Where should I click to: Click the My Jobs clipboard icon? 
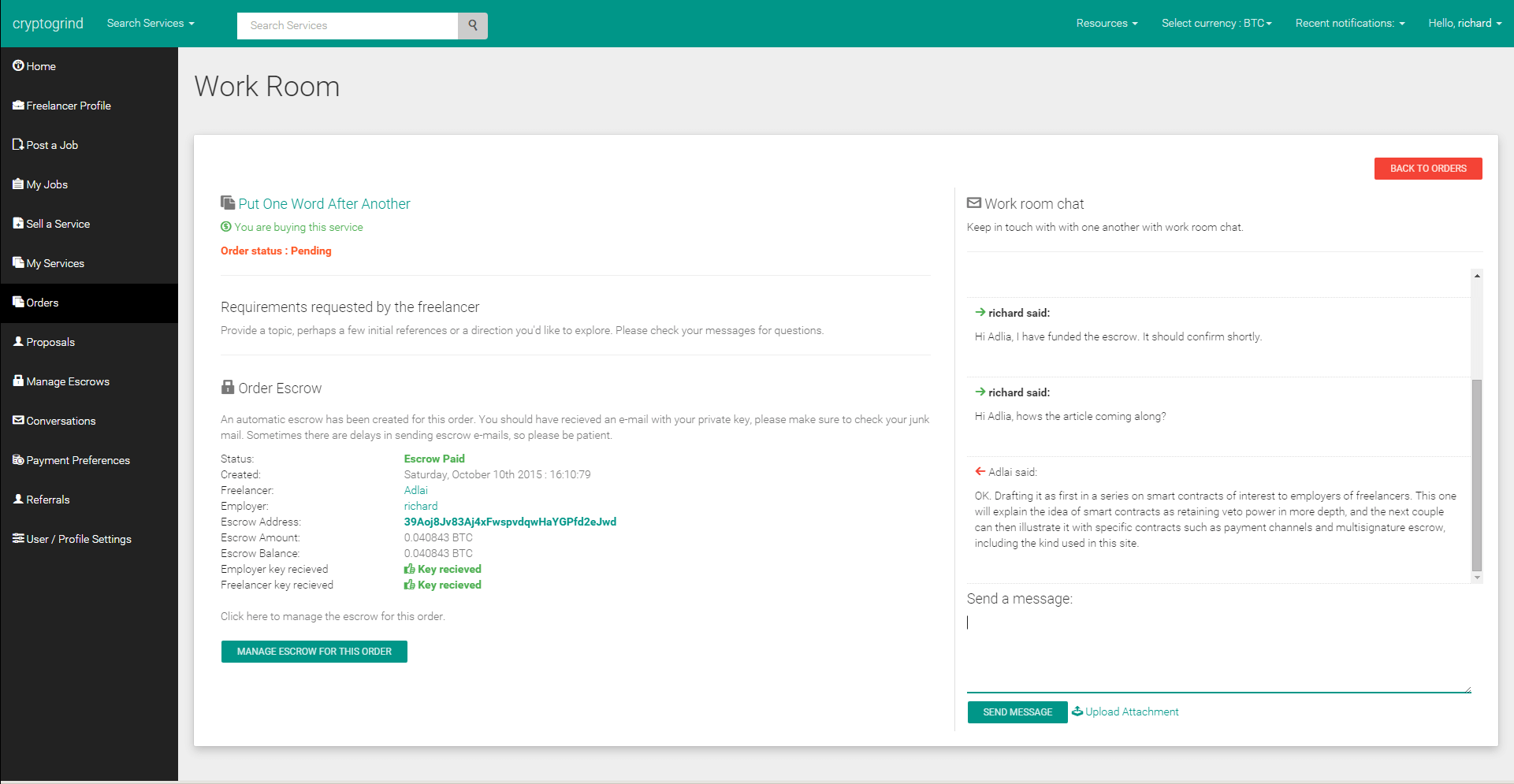[x=18, y=184]
